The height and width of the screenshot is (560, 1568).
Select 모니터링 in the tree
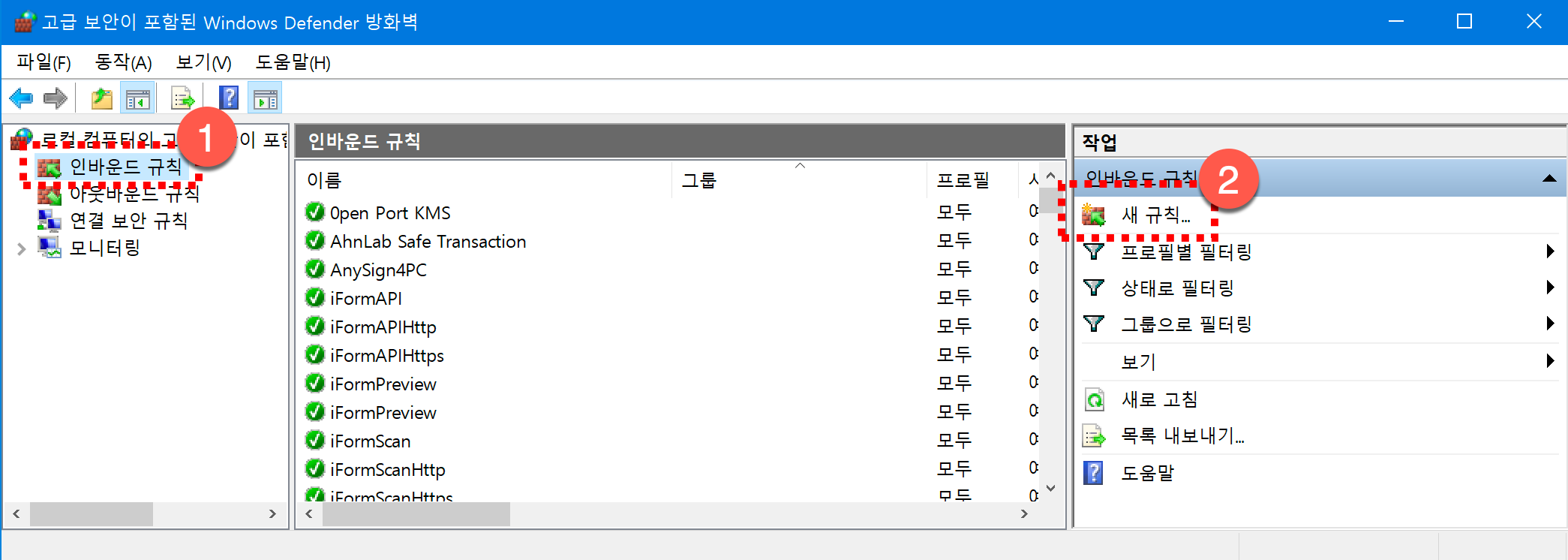pyautogui.click(x=105, y=248)
